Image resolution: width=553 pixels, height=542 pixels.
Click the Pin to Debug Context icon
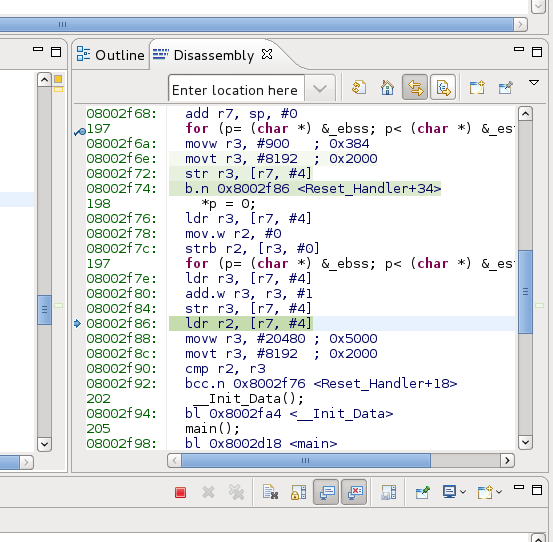pyautogui.click(x=505, y=87)
